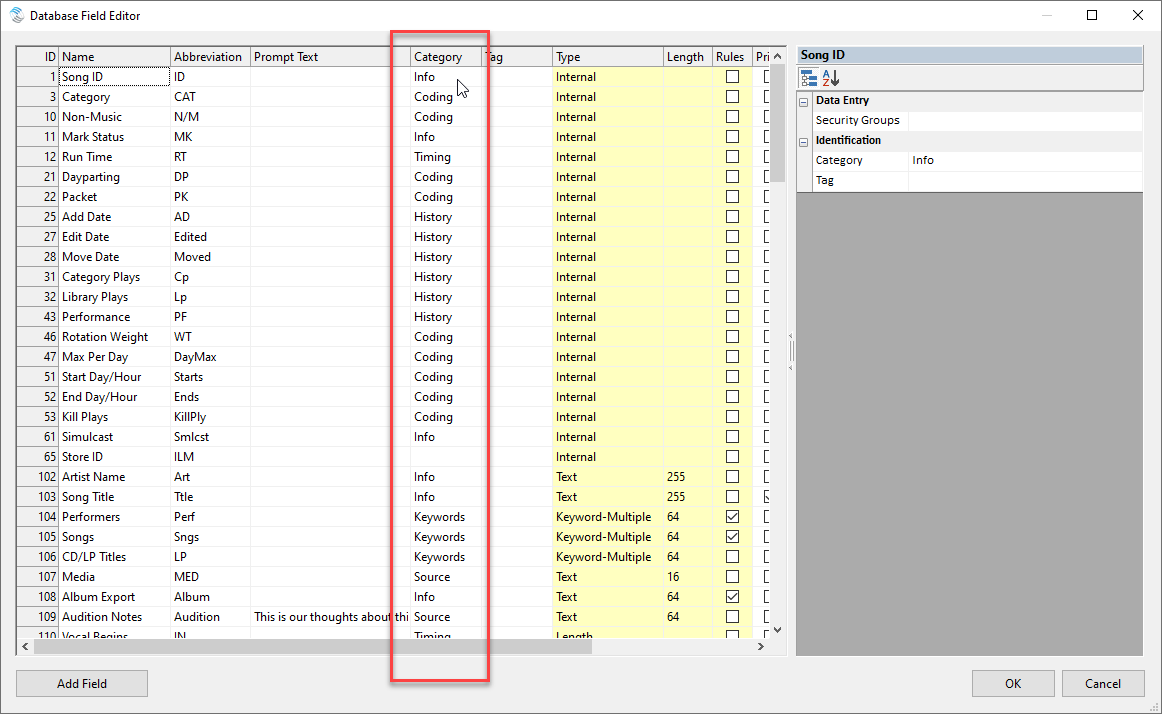The height and width of the screenshot is (714, 1162).
Task: Click the Abbreviation column header
Action: point(208,57)
